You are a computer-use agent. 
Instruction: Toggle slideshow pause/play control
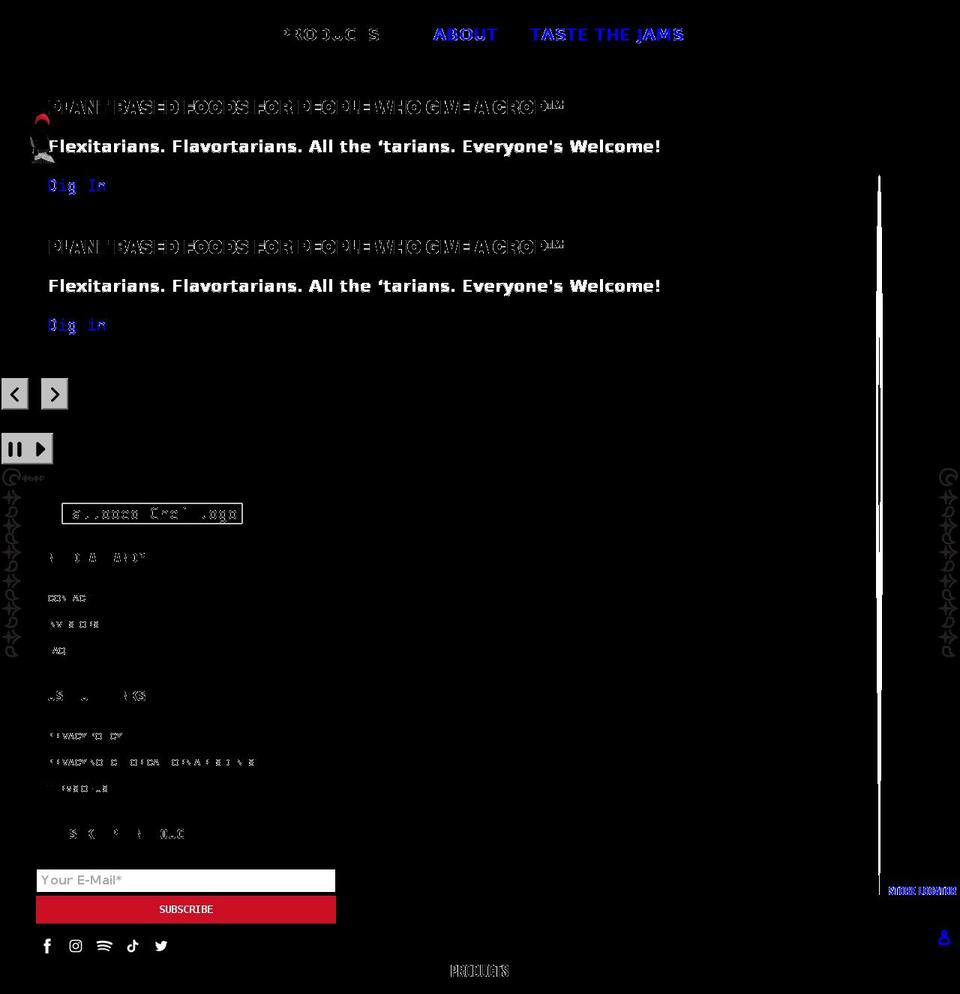tap(27, 449)
